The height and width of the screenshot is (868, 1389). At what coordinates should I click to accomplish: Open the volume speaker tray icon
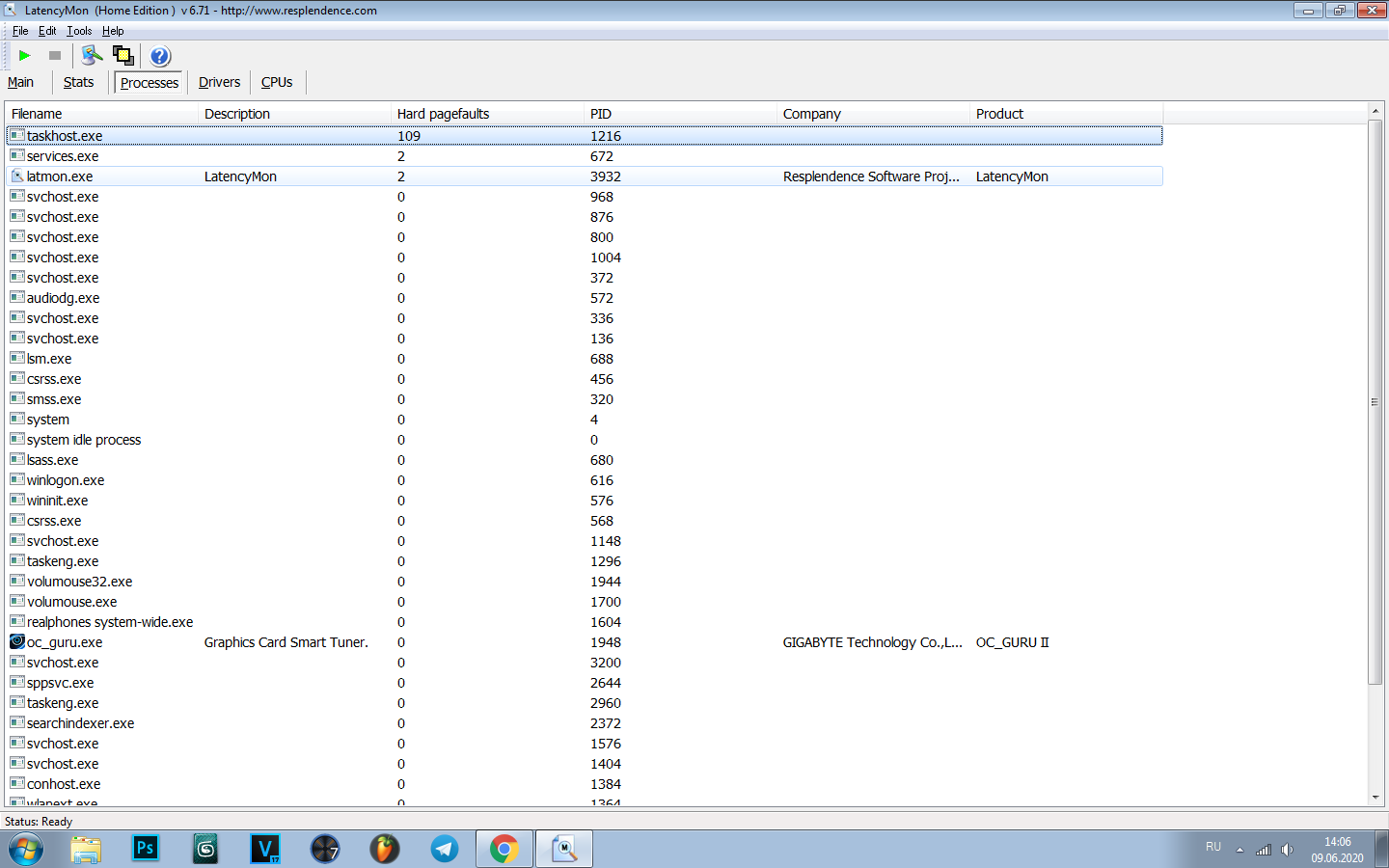[1287, 850]
